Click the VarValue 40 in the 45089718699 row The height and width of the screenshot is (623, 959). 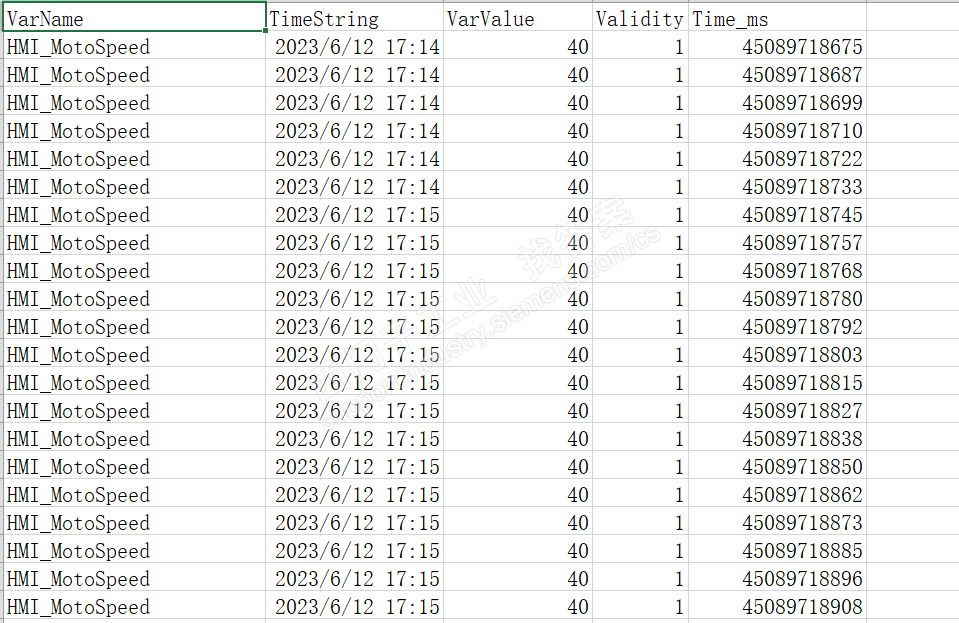point(518,102)
